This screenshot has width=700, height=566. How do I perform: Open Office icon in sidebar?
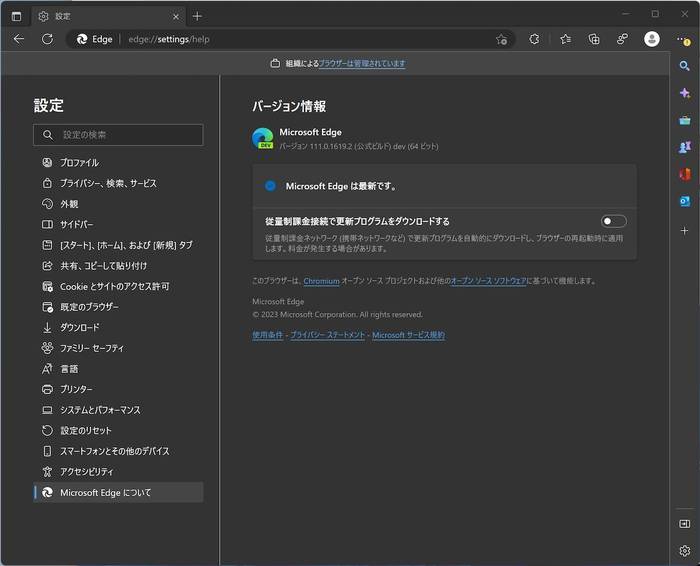tap(684, 174)
